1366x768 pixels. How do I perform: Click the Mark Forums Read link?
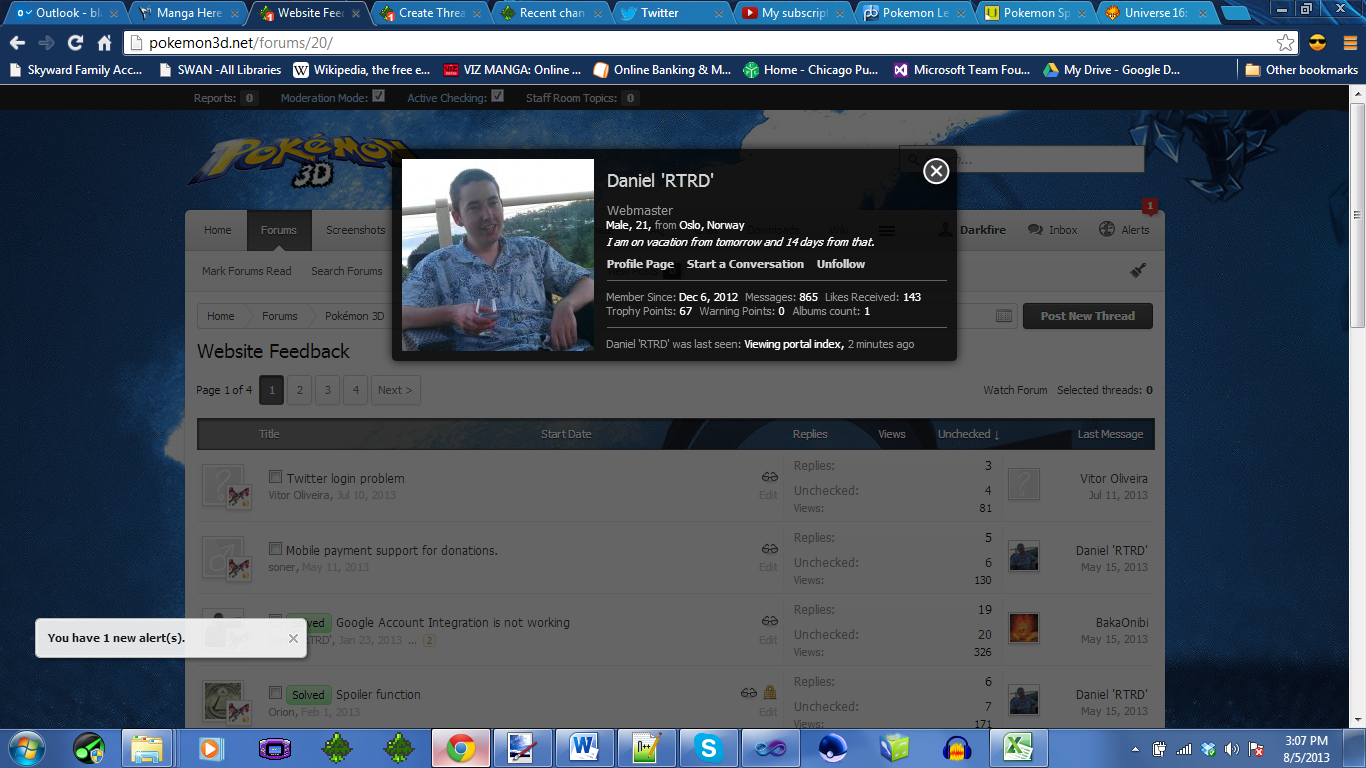[247, 271]
